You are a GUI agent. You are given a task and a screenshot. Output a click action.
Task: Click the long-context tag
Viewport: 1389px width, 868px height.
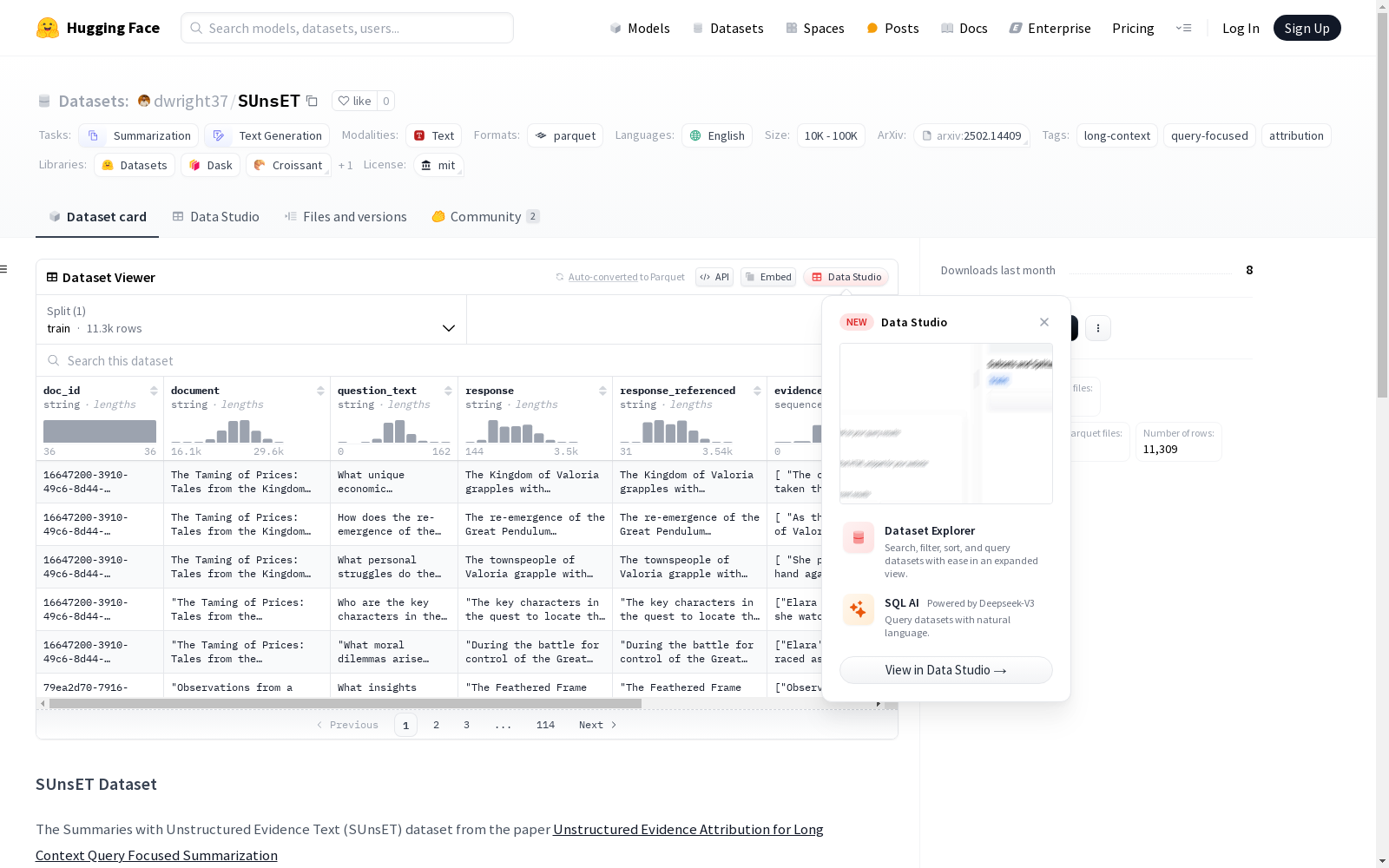tap(1117, 135)
